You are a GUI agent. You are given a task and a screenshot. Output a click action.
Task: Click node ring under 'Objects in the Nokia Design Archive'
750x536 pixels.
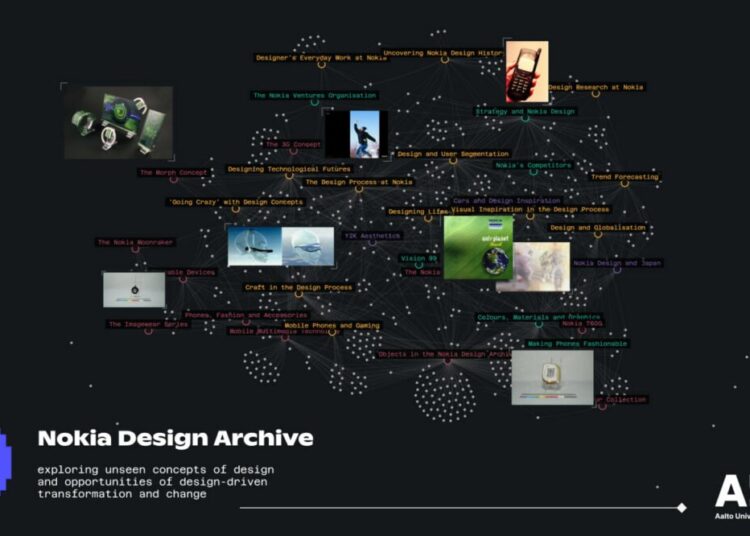448,361
